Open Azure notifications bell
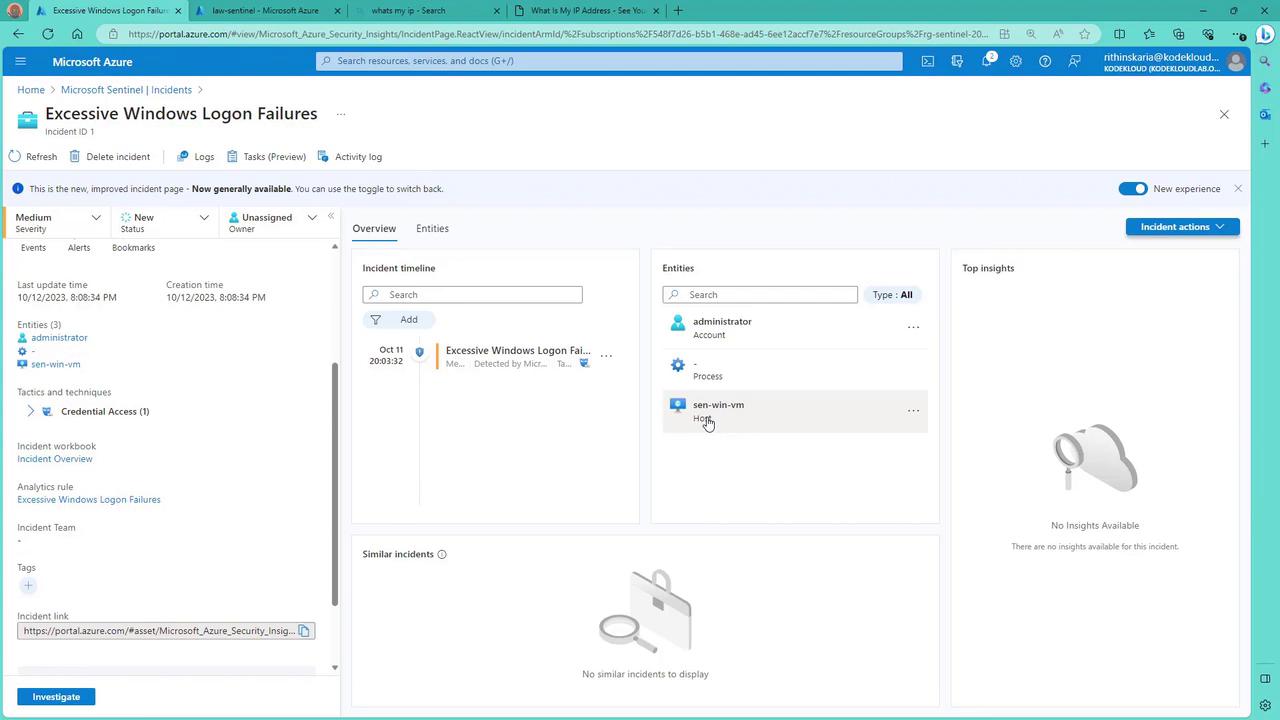The width and height of the screenshot is (1280, 720). (x=986, y=61)
